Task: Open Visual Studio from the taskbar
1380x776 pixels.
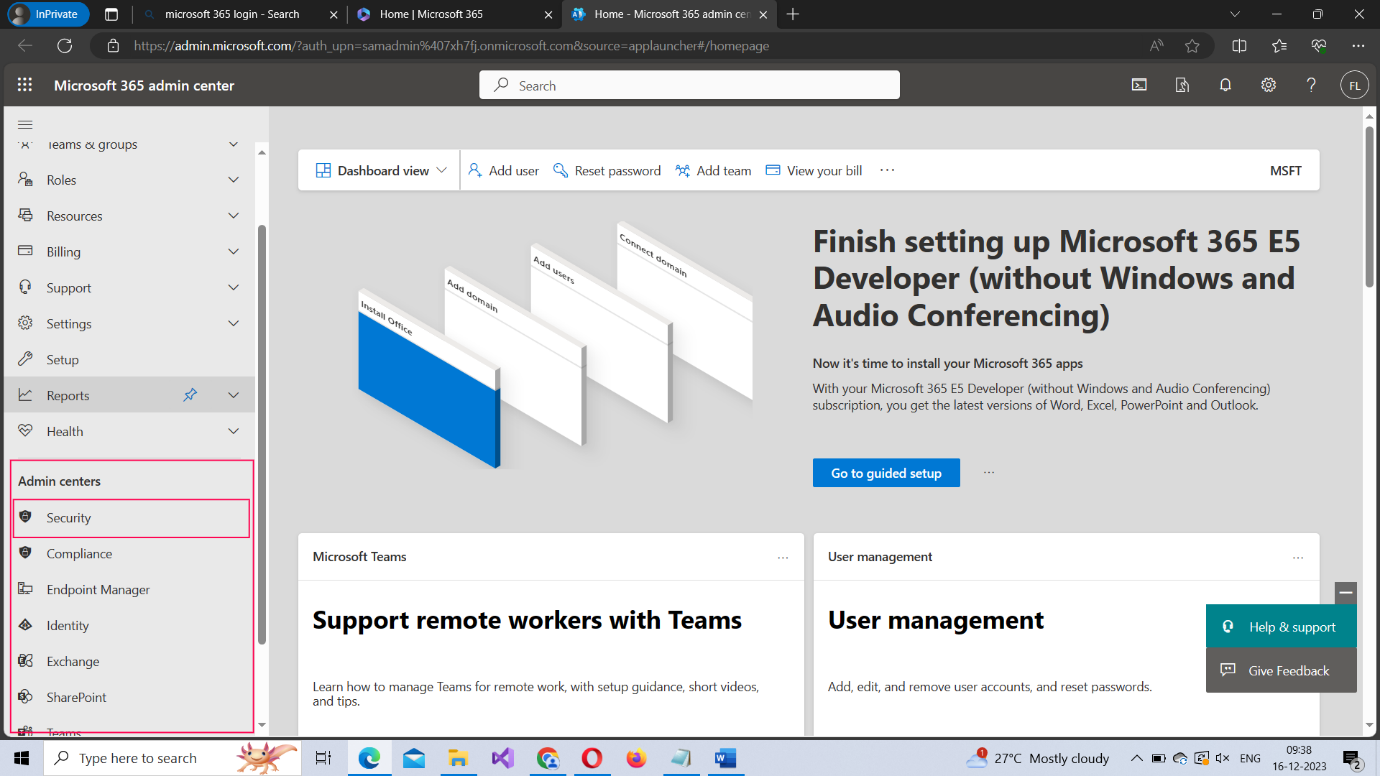Action: click(x=503, y=758)
